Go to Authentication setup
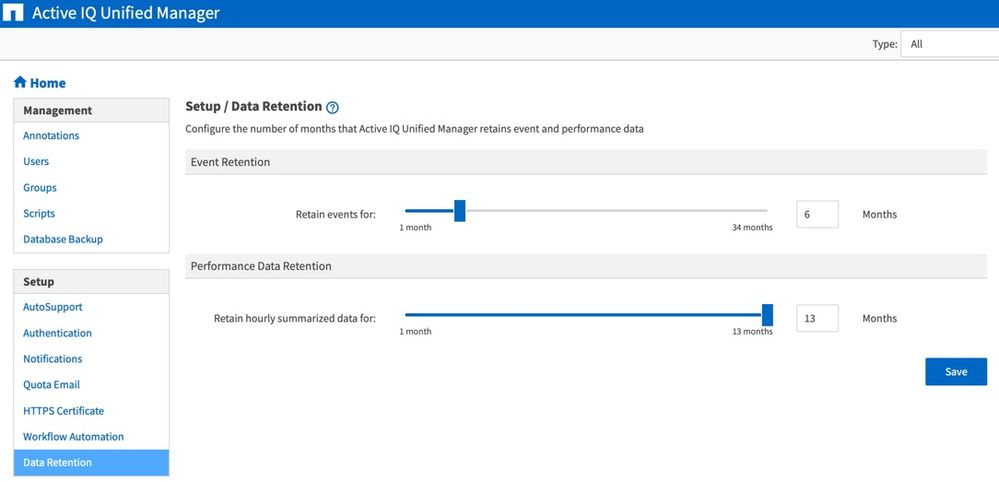The height and width of the screenshot is (482, 999). tap(57, 333)
